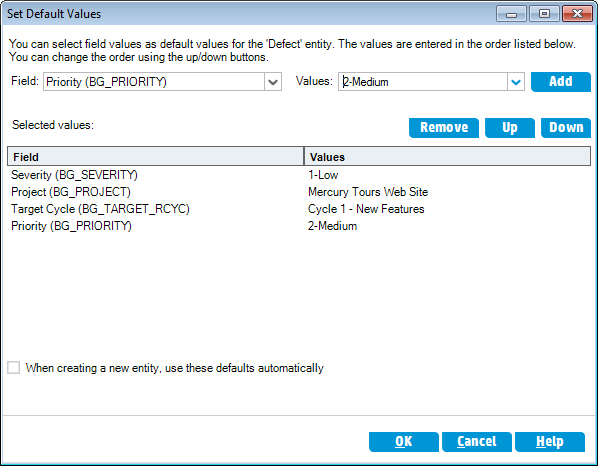Select the Target Cycle (BG_TARGET_RCYC) row
Screen dimensions: 598x466
[x=299, y=209]
